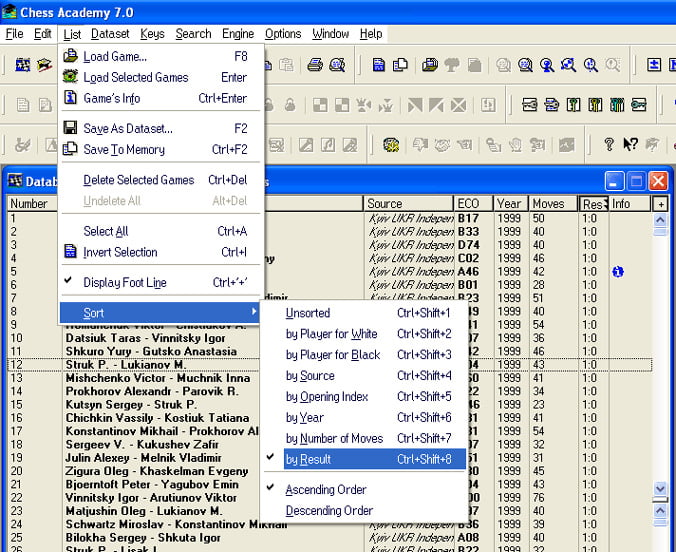The width and height of the screenshot is (676, 552).
Task: Click the Year column header
Action: [x=511, y=204]
